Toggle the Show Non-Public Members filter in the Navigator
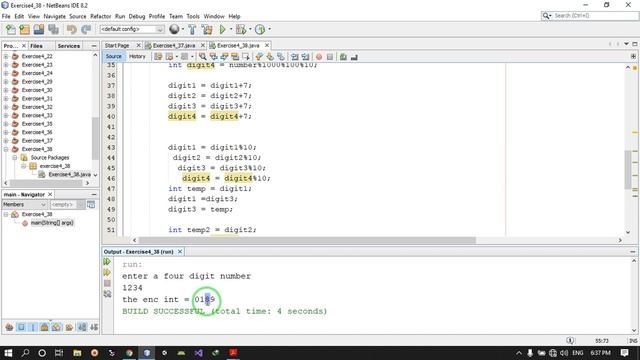The height and width of the screenshot is (360, 640). (x=45, y=327)
